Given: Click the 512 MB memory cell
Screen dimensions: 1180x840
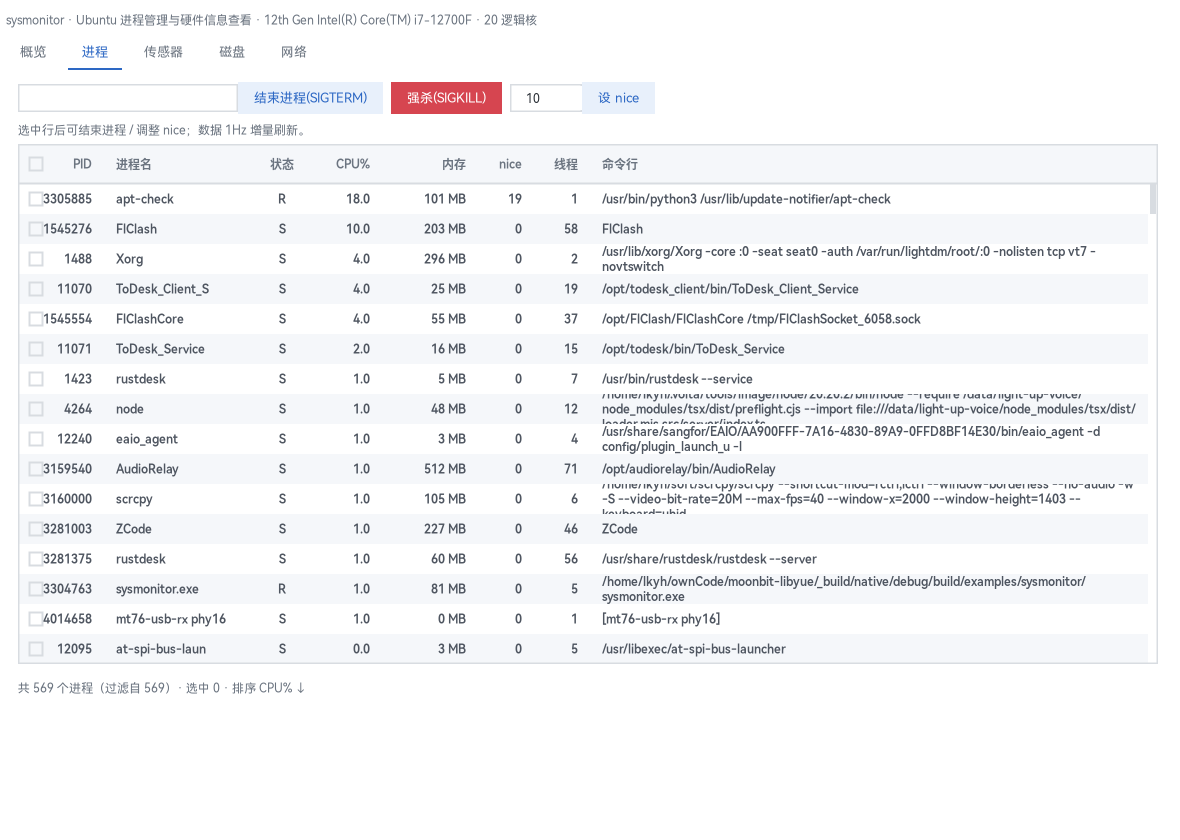Looking at the screenshot, I should point(445,469).
